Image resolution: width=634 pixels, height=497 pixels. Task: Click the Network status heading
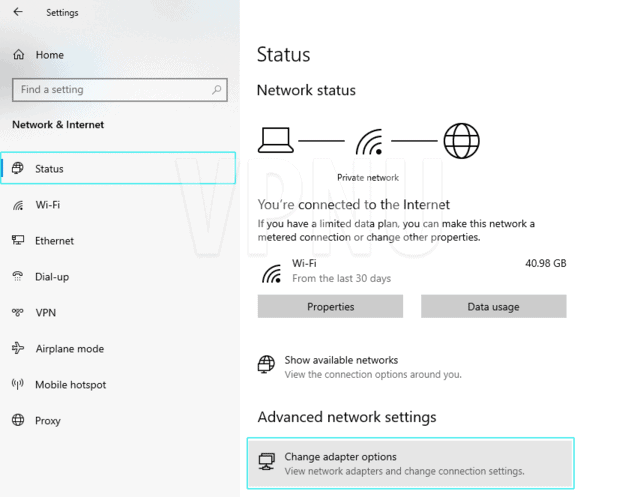click(x=306, y=90)
